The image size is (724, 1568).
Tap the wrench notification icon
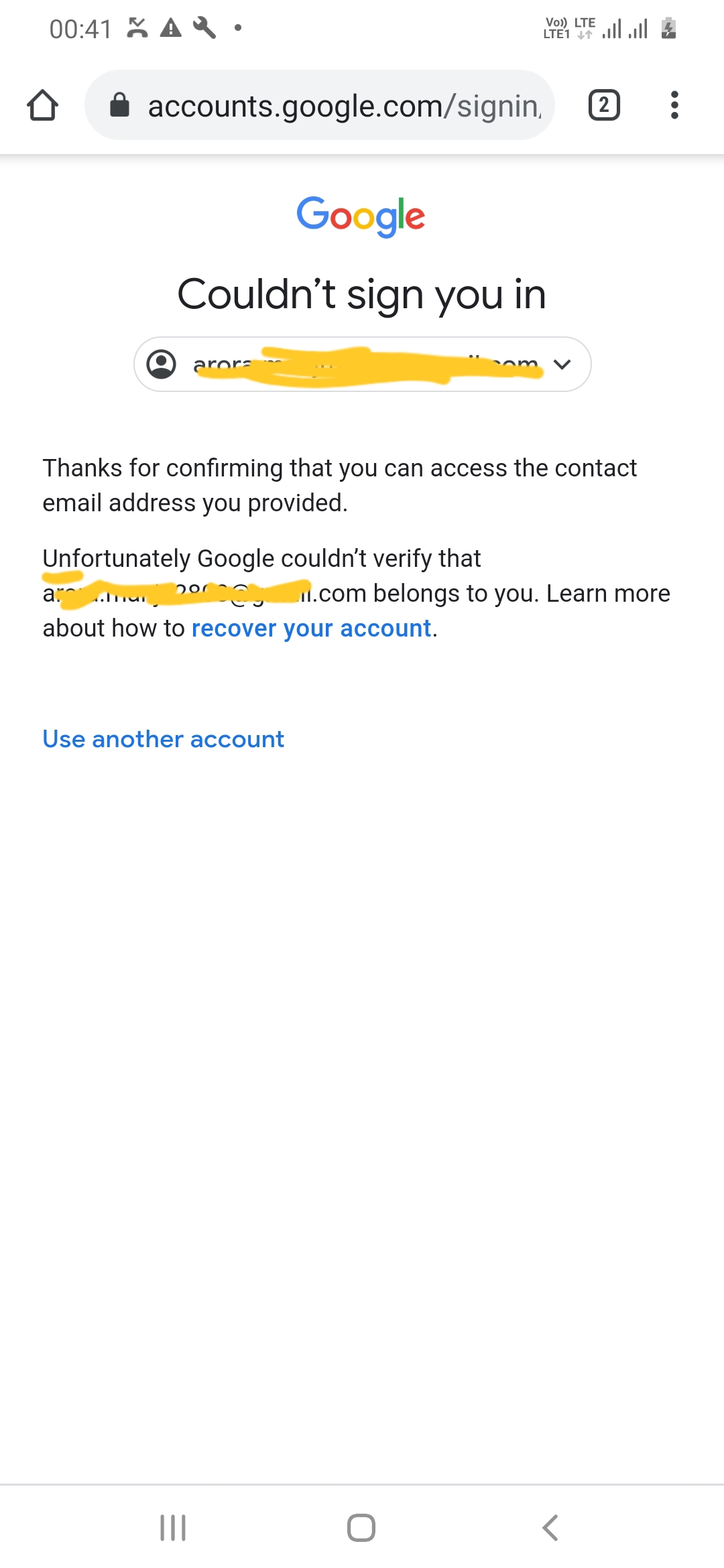tap(204, 28)
